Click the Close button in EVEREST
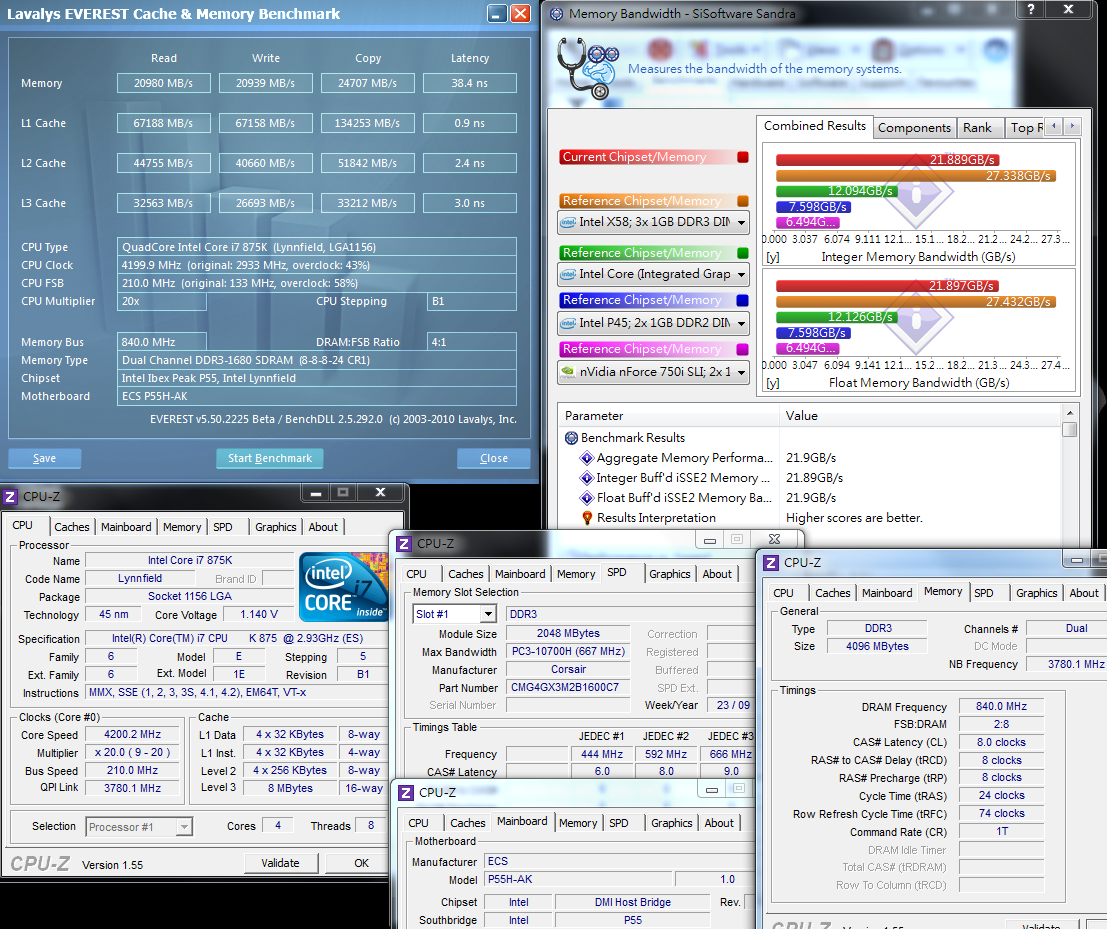The height and width of the screenshot is (929, 1107). coord(493,458)
